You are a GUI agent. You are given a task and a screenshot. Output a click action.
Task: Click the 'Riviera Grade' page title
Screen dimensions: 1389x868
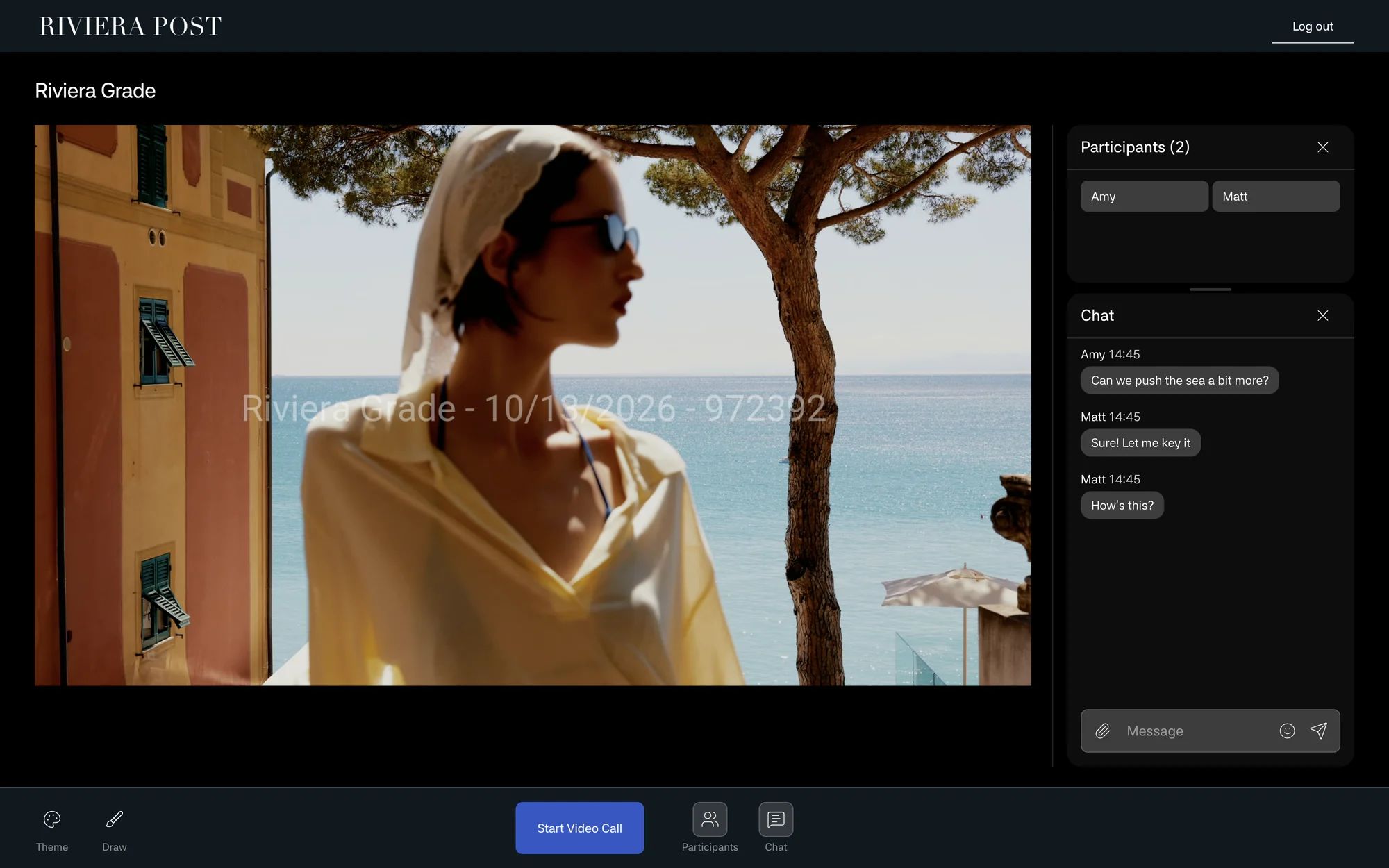[95, 91]
